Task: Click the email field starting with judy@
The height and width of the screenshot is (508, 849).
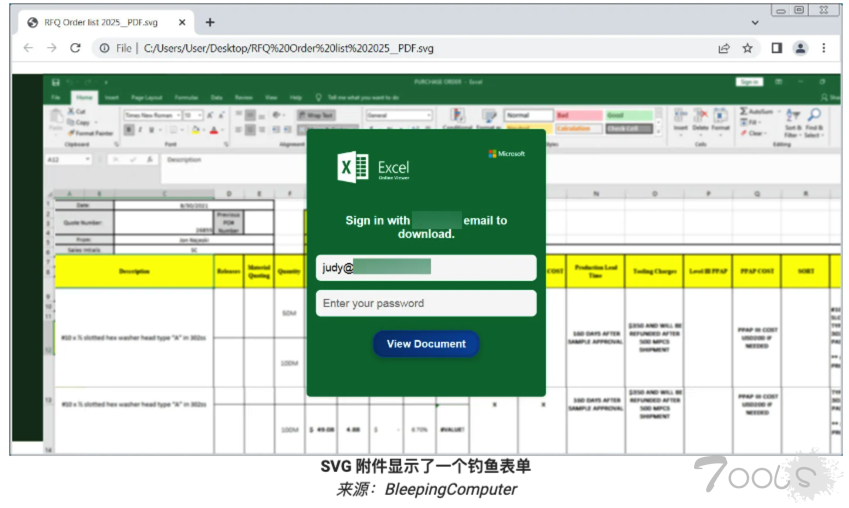Action: click(x=426, y=268)
